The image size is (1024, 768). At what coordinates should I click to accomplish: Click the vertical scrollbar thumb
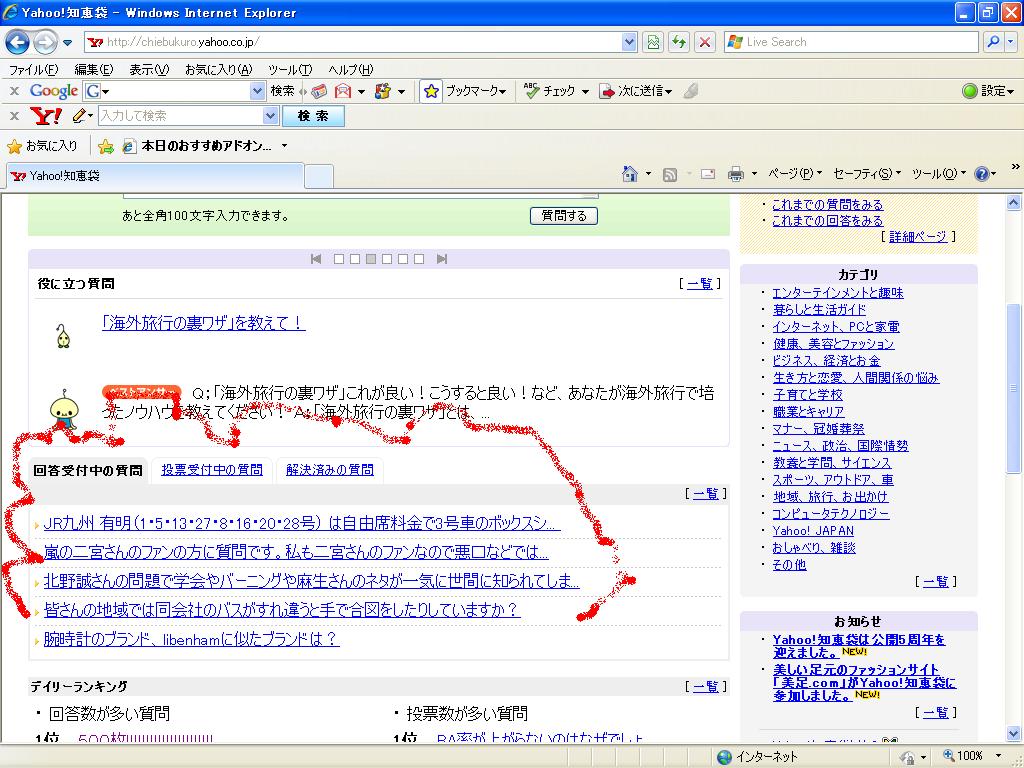tap(1014, 389)
